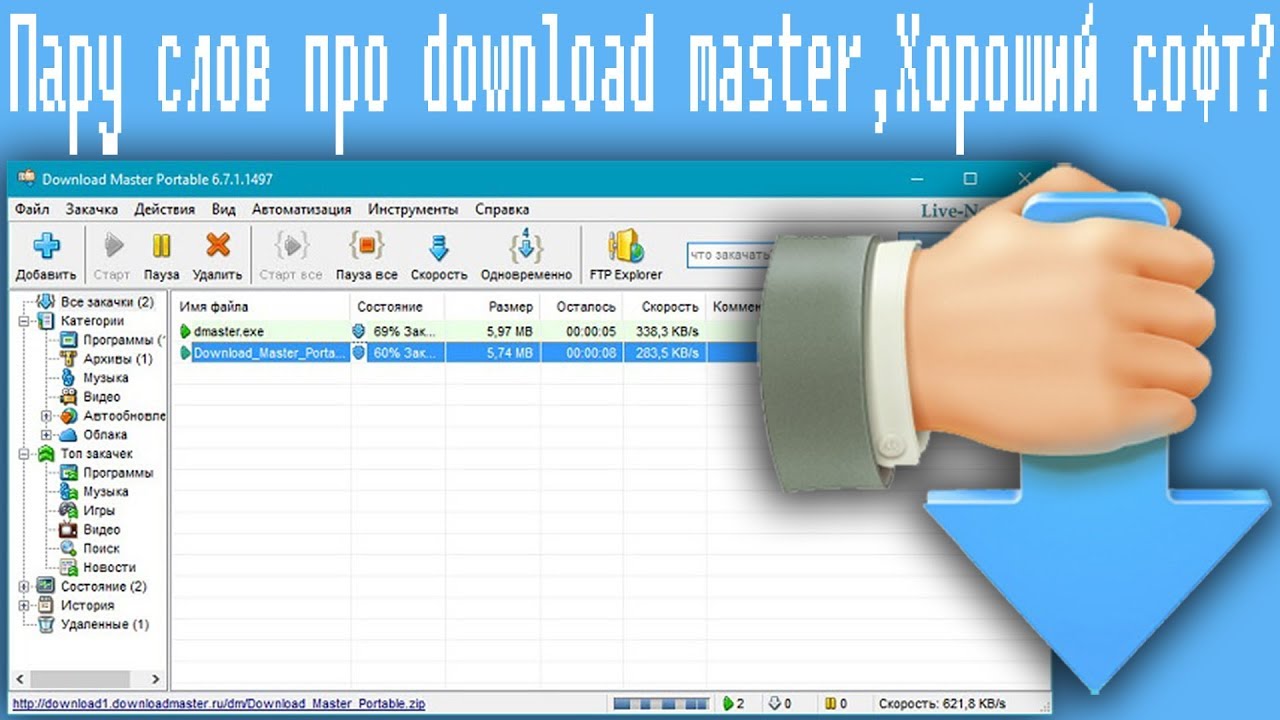Click the Видео camera icon under Категории

click(x=68, y=397)
